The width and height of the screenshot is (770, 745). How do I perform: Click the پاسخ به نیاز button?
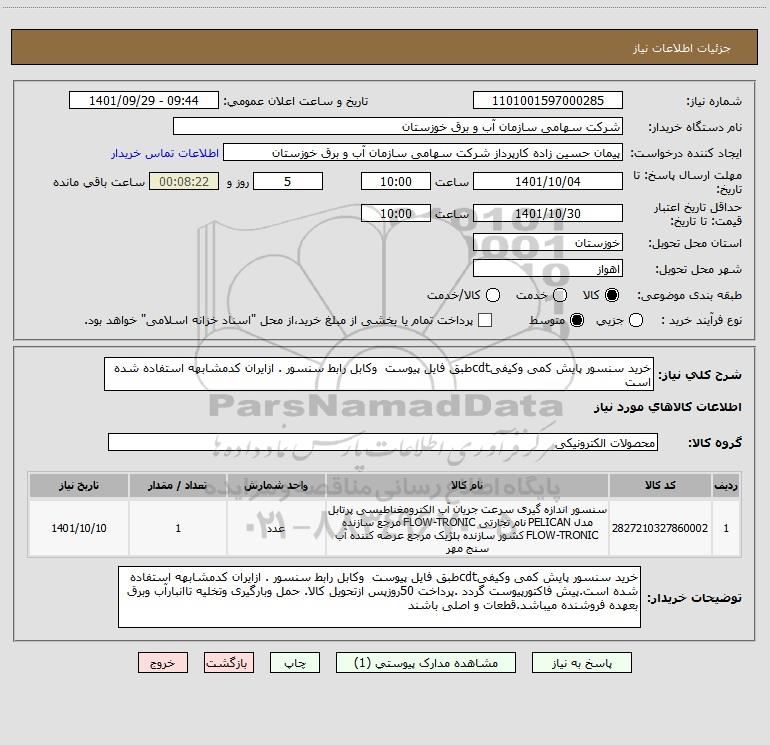[x=581, y=663]
